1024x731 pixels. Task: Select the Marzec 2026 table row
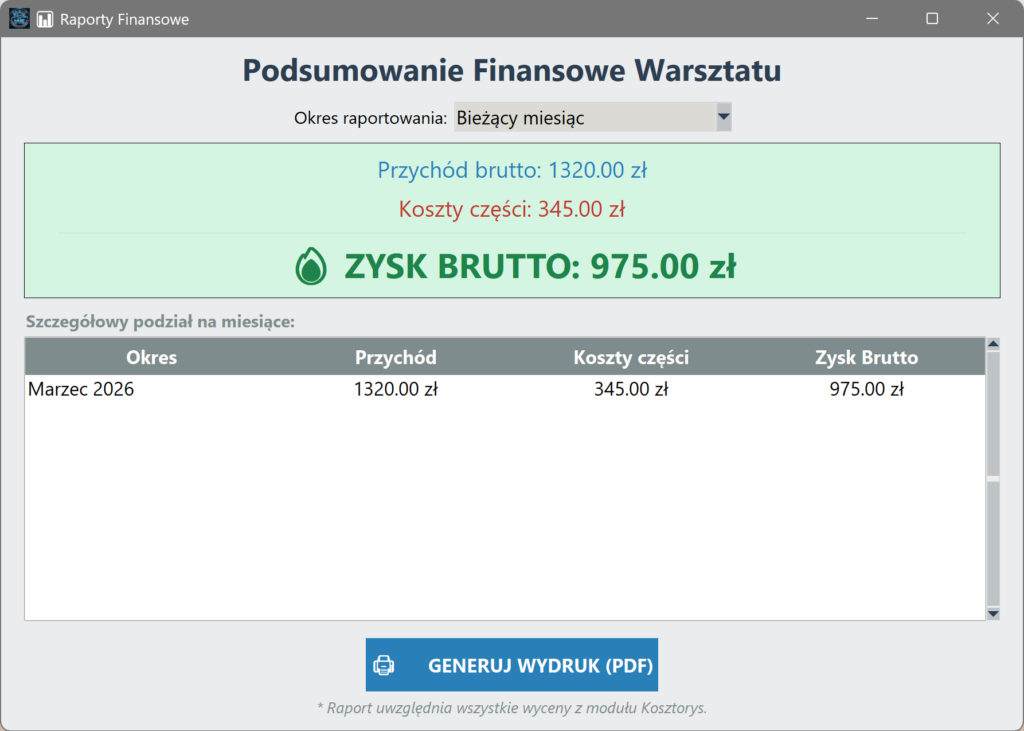point(81,390)
